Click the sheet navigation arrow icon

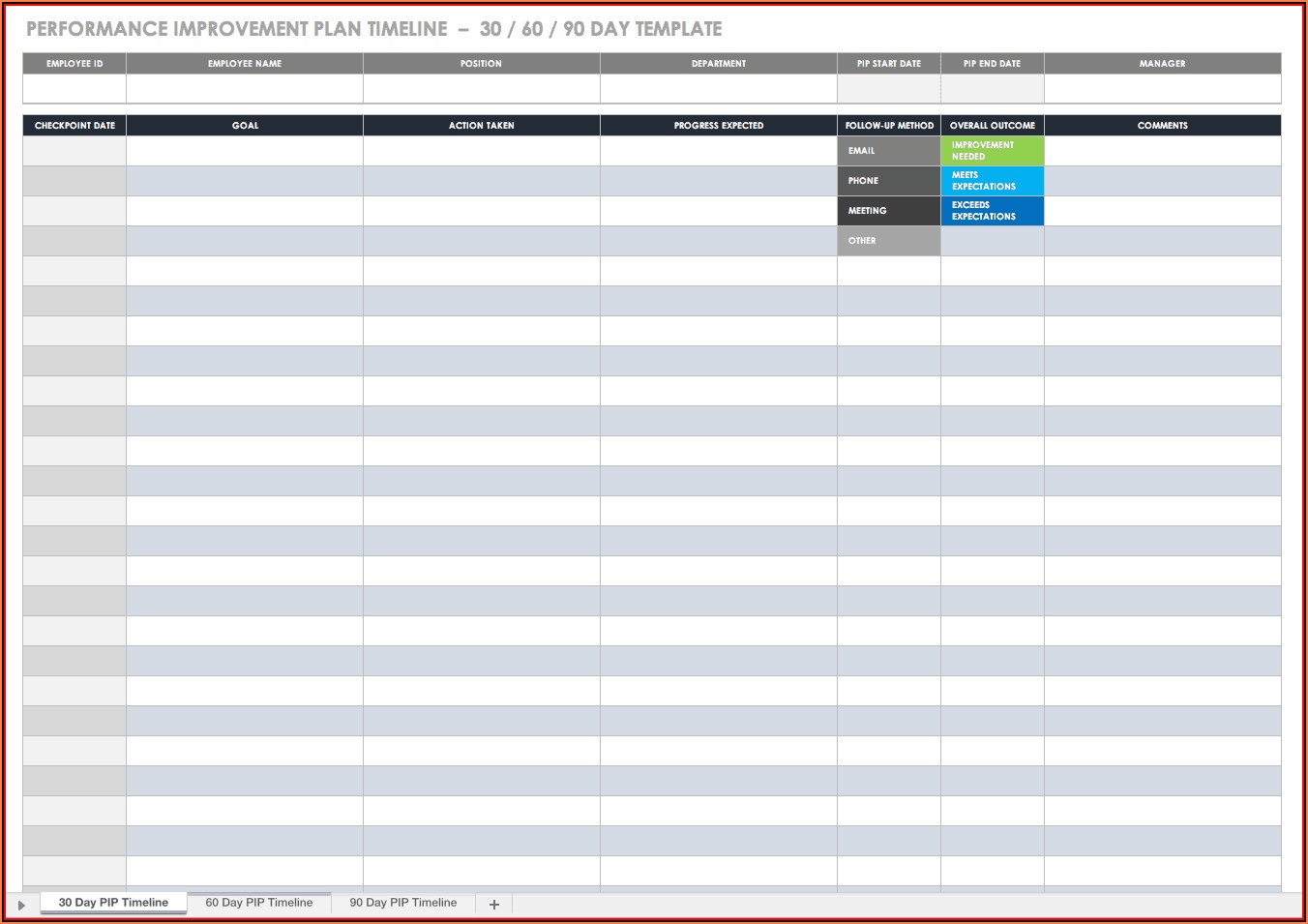click(21, 905)
